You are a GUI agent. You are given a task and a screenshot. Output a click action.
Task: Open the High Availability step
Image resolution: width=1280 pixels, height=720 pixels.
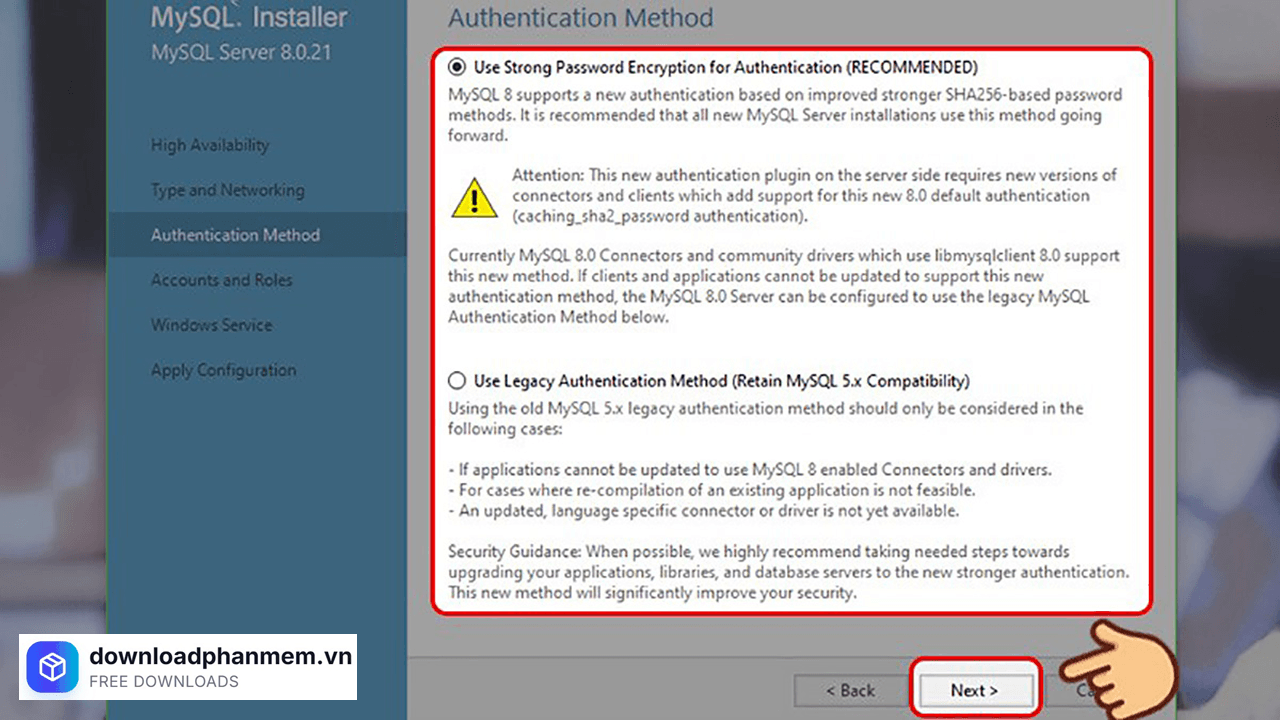[x=210, y=145]
